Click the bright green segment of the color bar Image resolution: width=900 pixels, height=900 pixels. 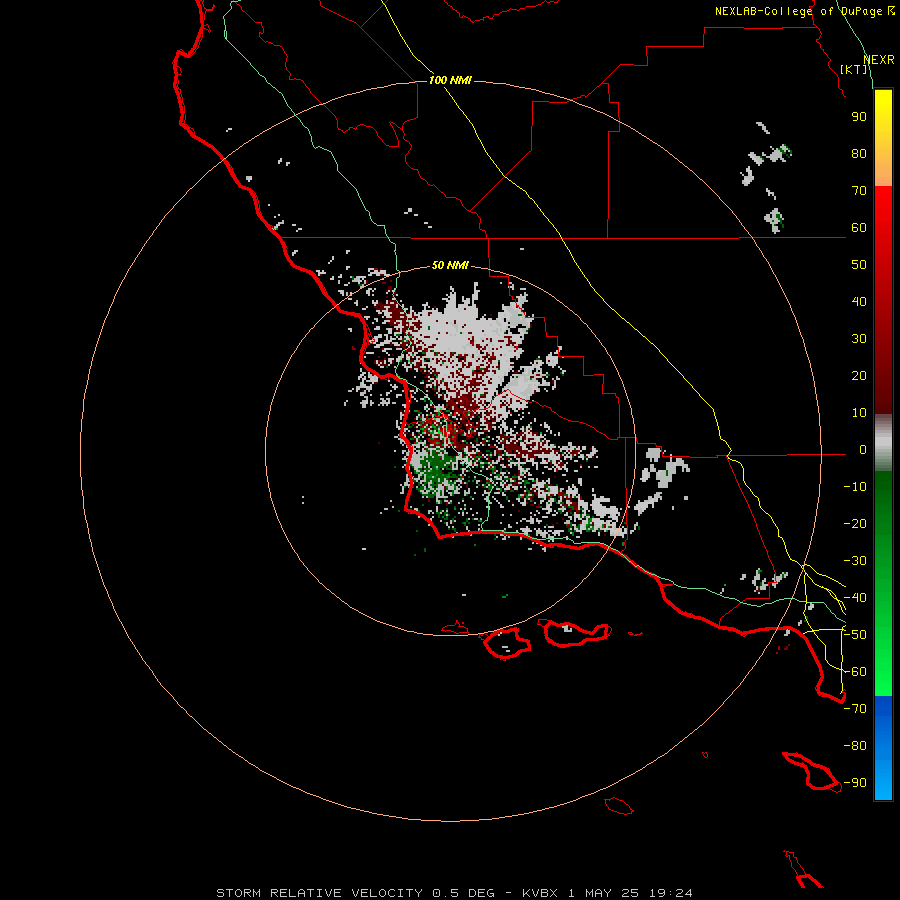(x=883, y=584)
